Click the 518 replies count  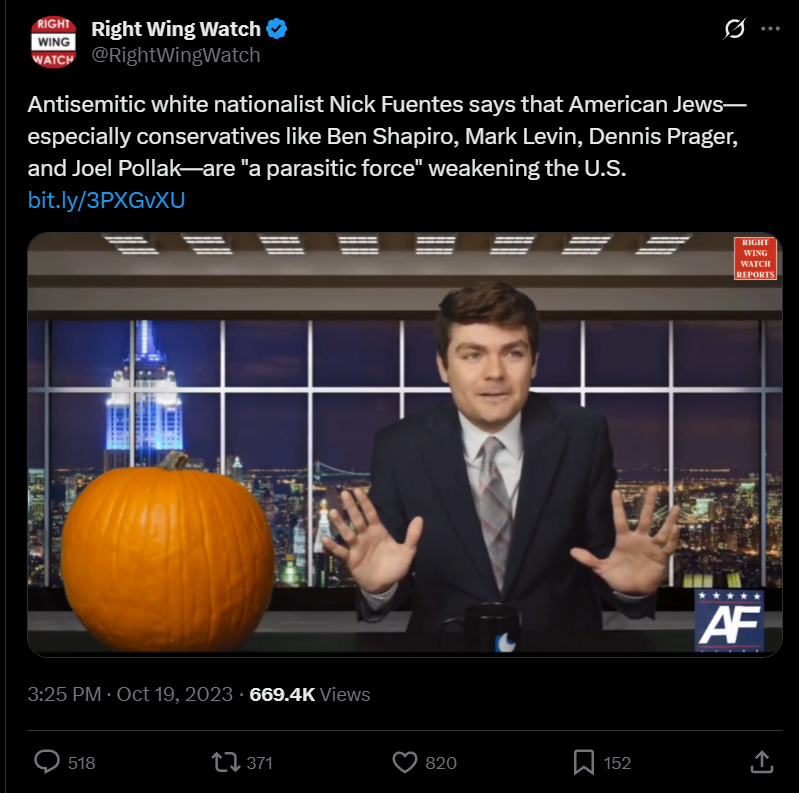click(x=82, y=763)
